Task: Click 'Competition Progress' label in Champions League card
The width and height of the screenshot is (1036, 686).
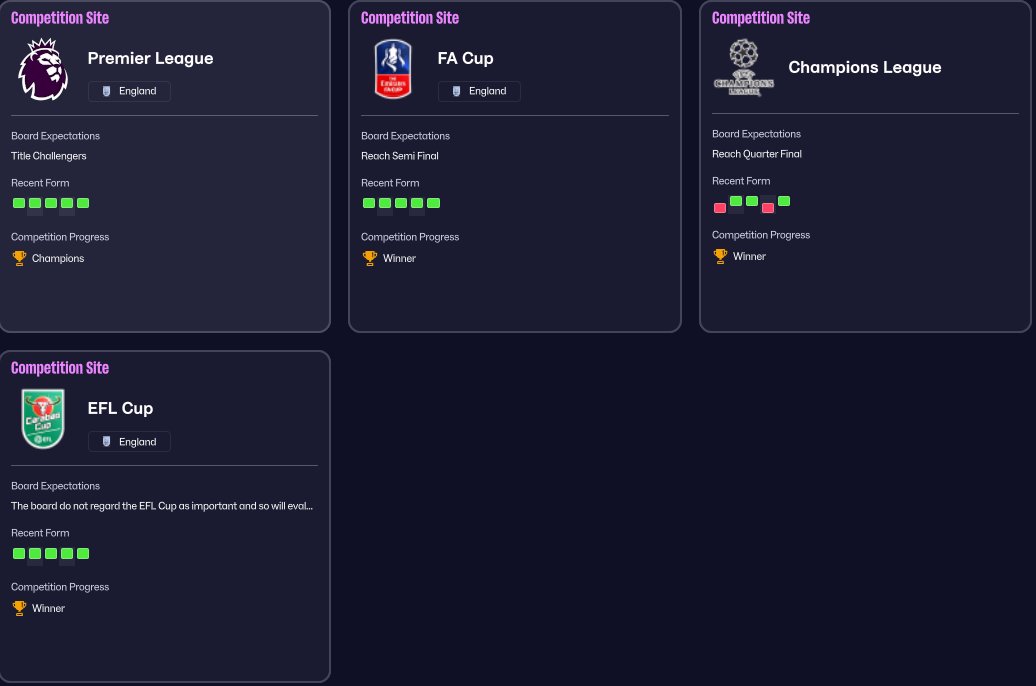Action: click(760, 235)
